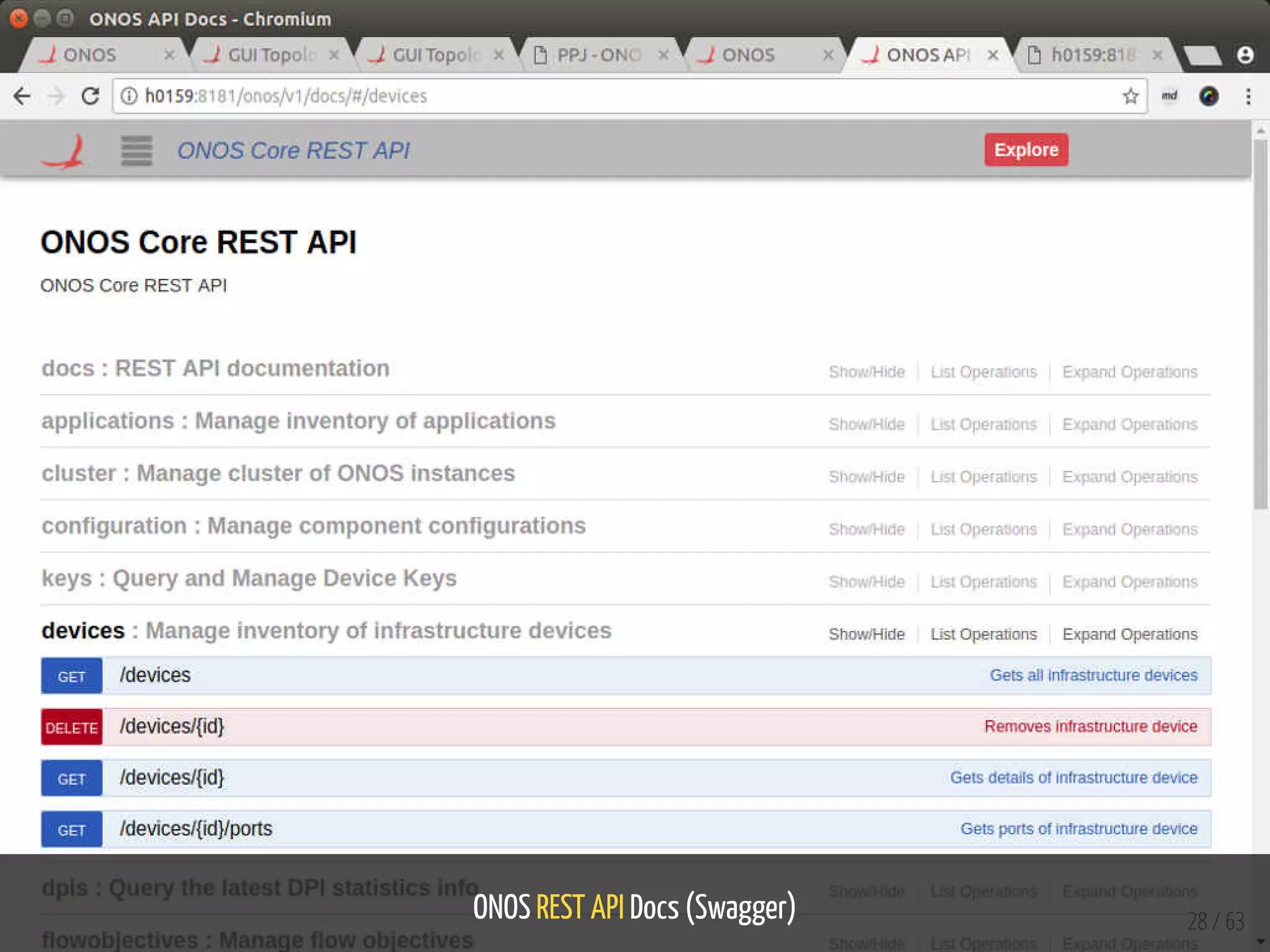Open a new tab button

click(1202, 56)
